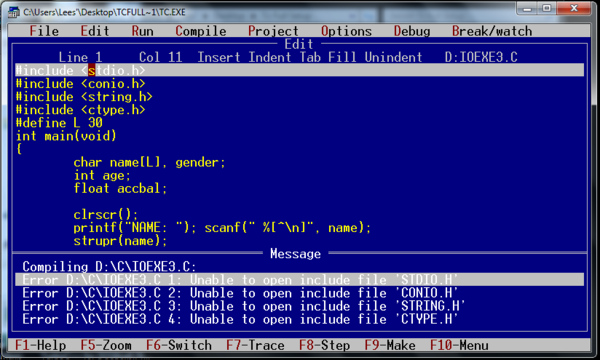Close the TC.EXE window
Screen dimensions: 600x360
pyautogui.click(x=574, y=8)
